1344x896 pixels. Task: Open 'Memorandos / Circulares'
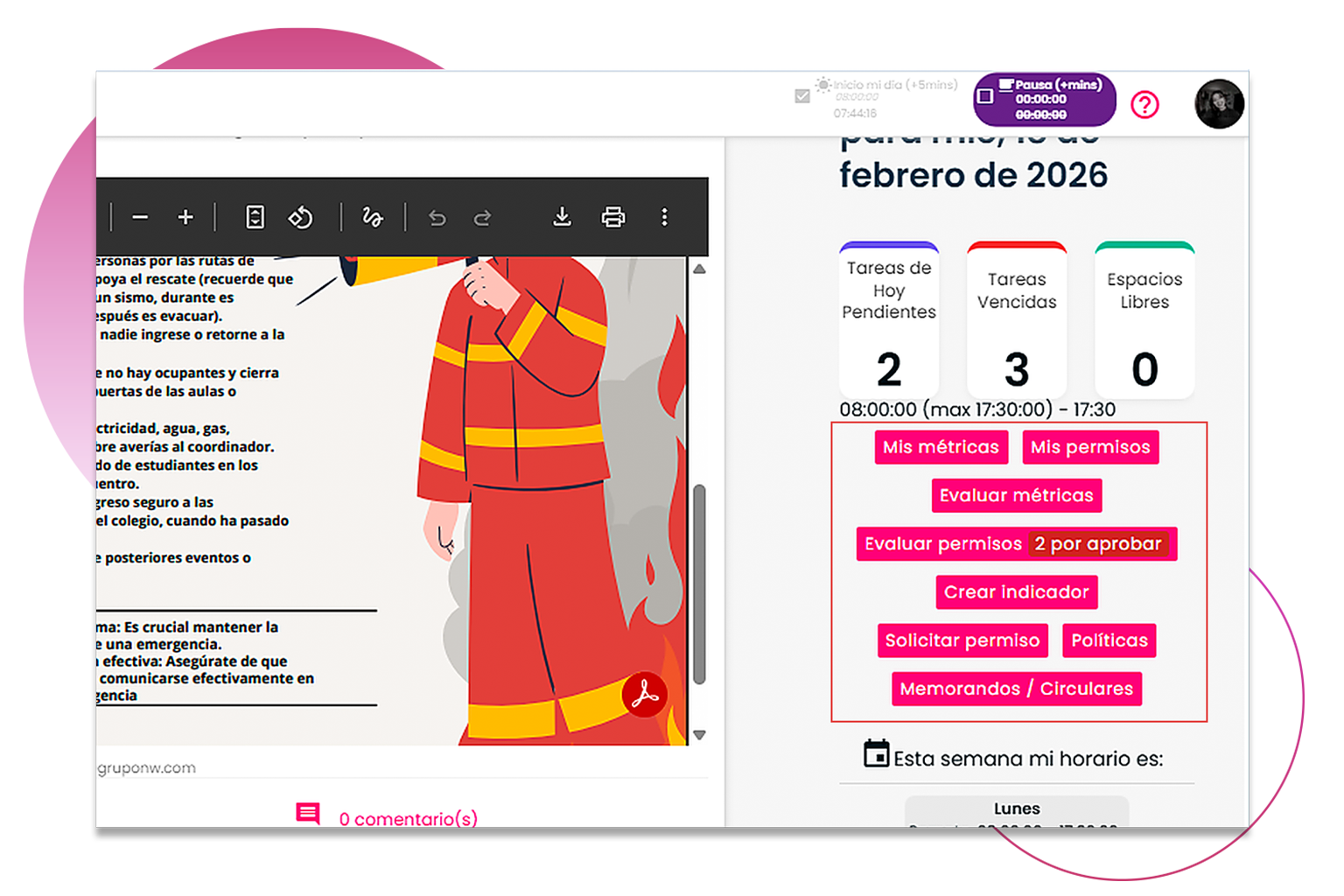click(x=1016, y=689)
